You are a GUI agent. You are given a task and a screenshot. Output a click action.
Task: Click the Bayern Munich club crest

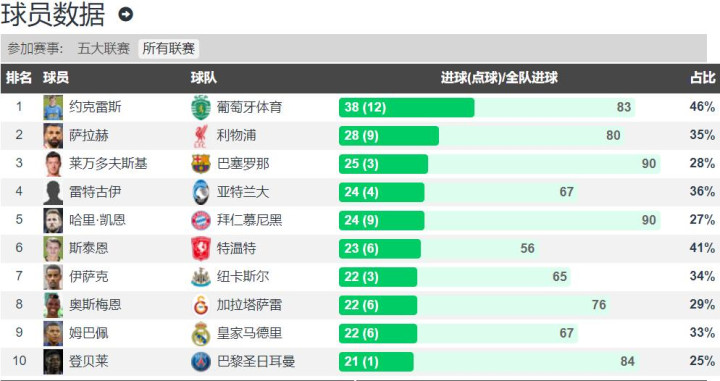201,220
